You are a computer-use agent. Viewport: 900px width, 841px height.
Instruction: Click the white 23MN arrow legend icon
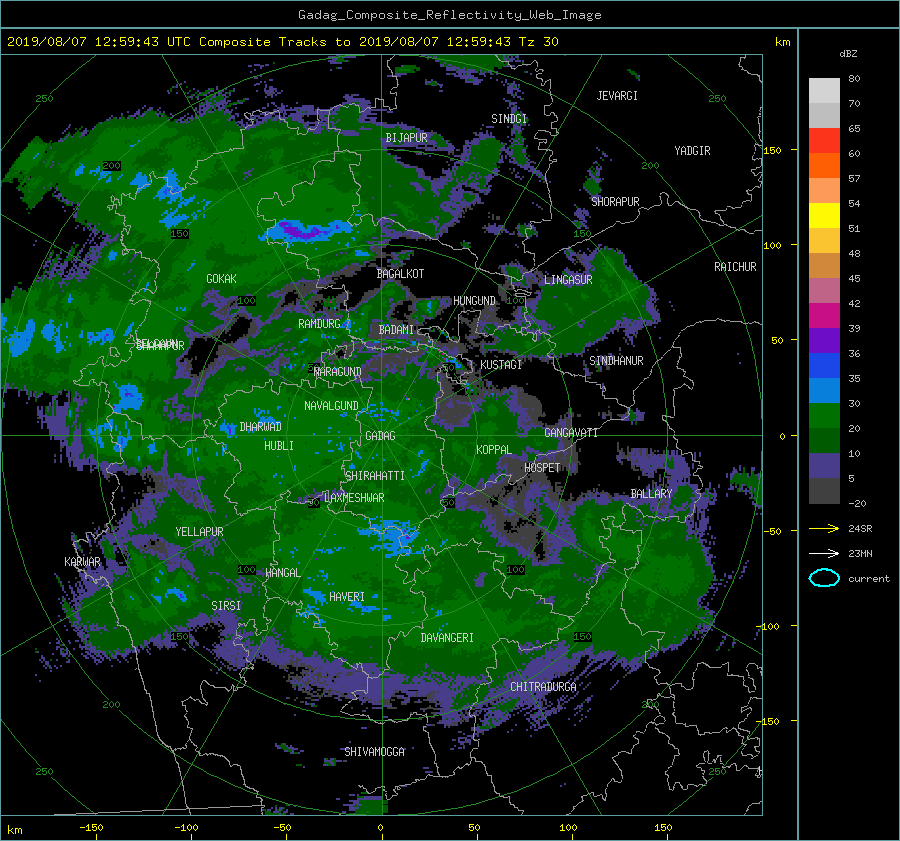824,554
